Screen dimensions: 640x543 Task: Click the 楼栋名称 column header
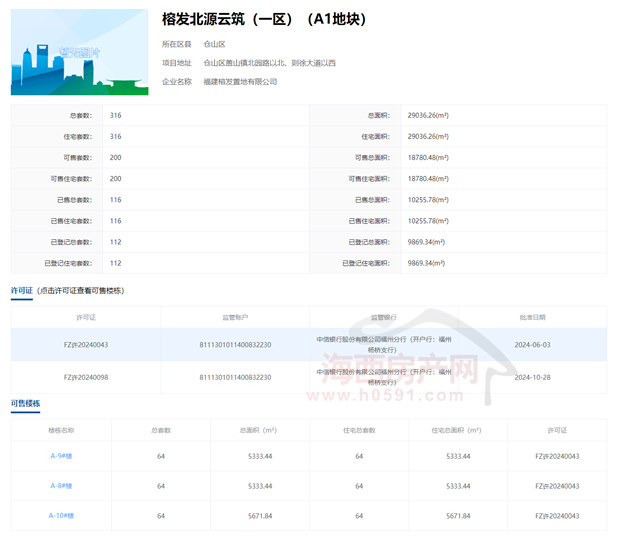[x=61, y=430]
